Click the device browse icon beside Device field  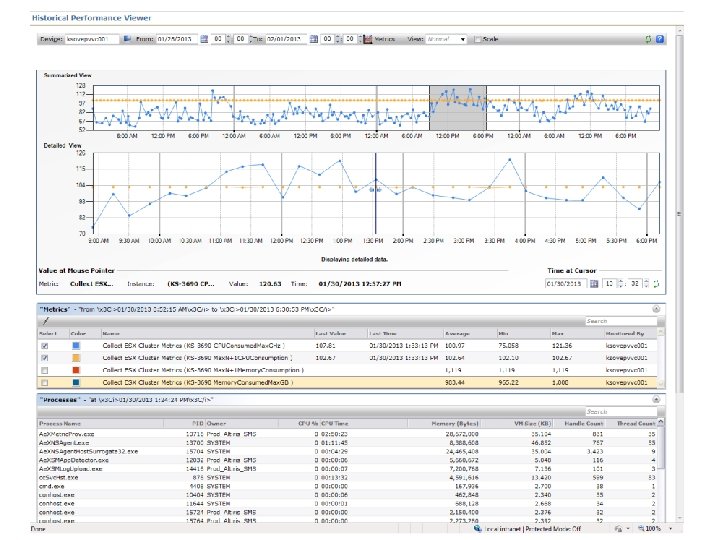click(x=127, y=39)
